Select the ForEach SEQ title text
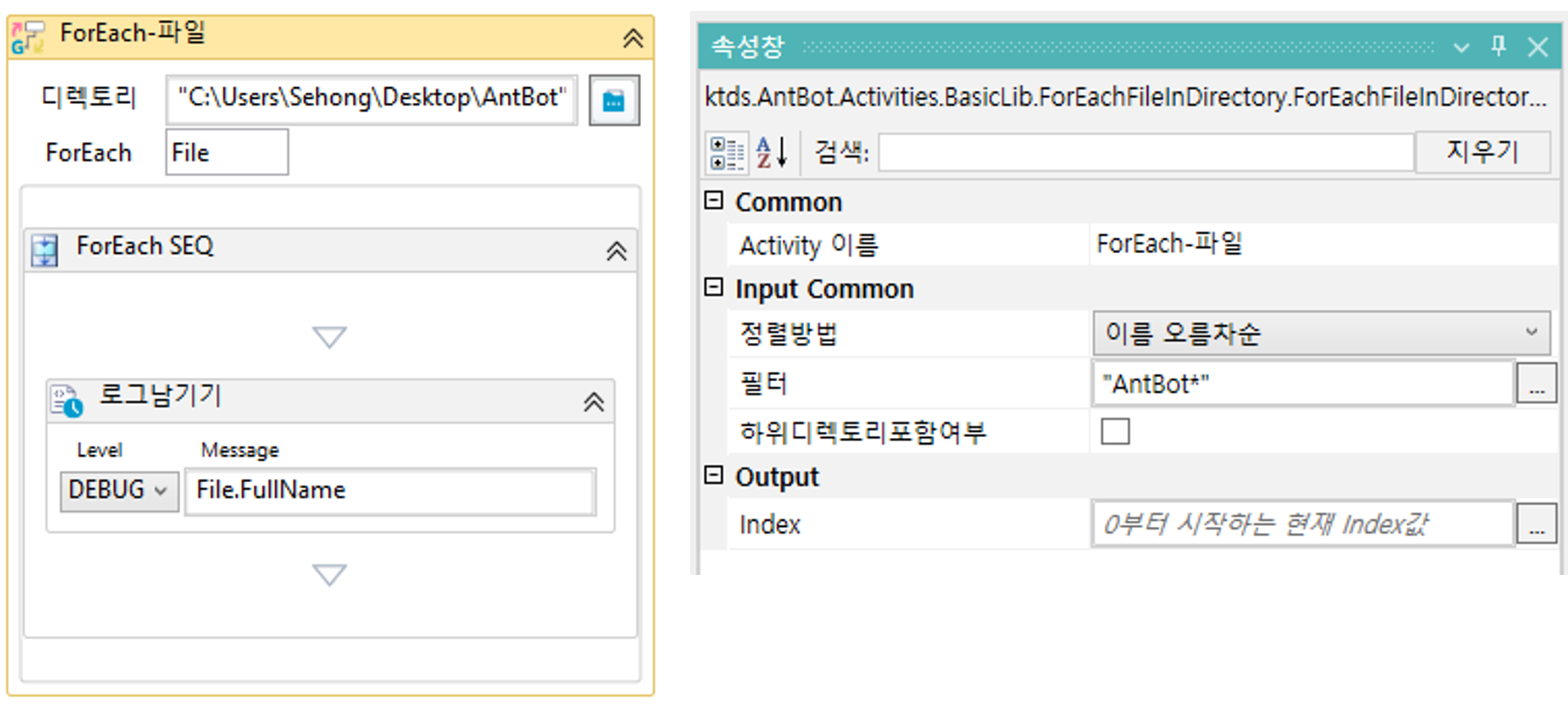This screenshot has height=709, width=1568. click(x=145, y=246)
